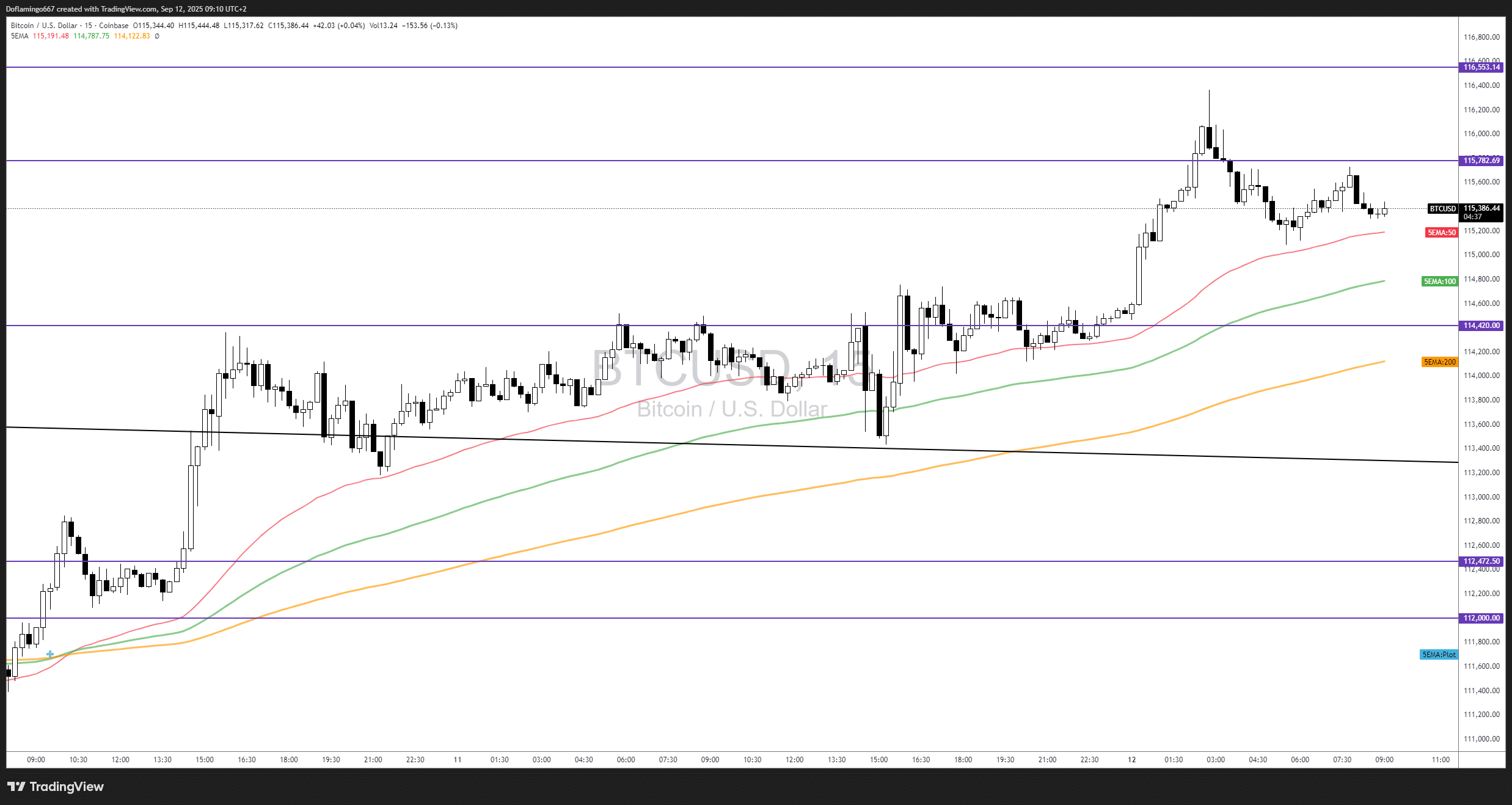Viewport: 1512px width, 805px height.
Task: Click the 5EMA indicator name in legend
Action: pos(20,36)
